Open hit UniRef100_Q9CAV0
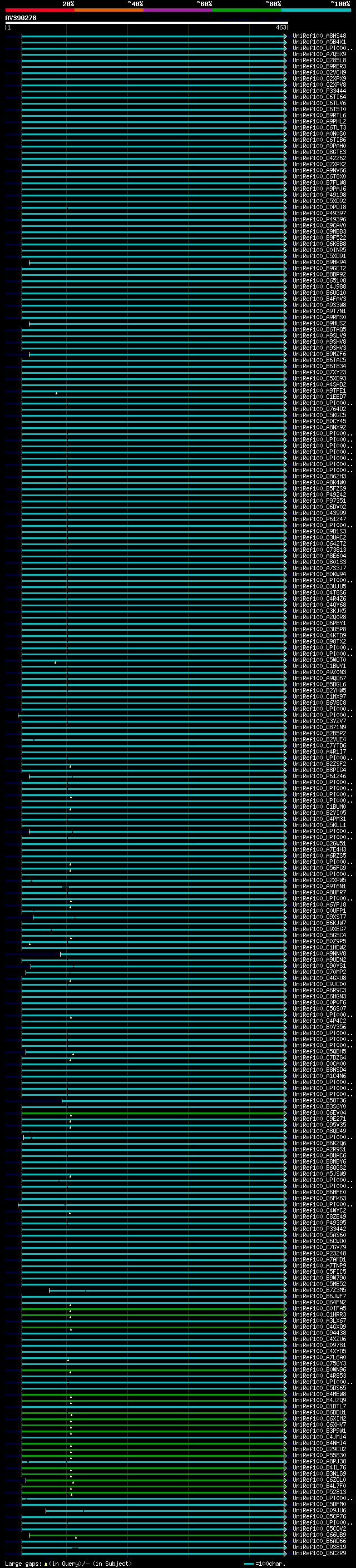 tap(319, 225)
